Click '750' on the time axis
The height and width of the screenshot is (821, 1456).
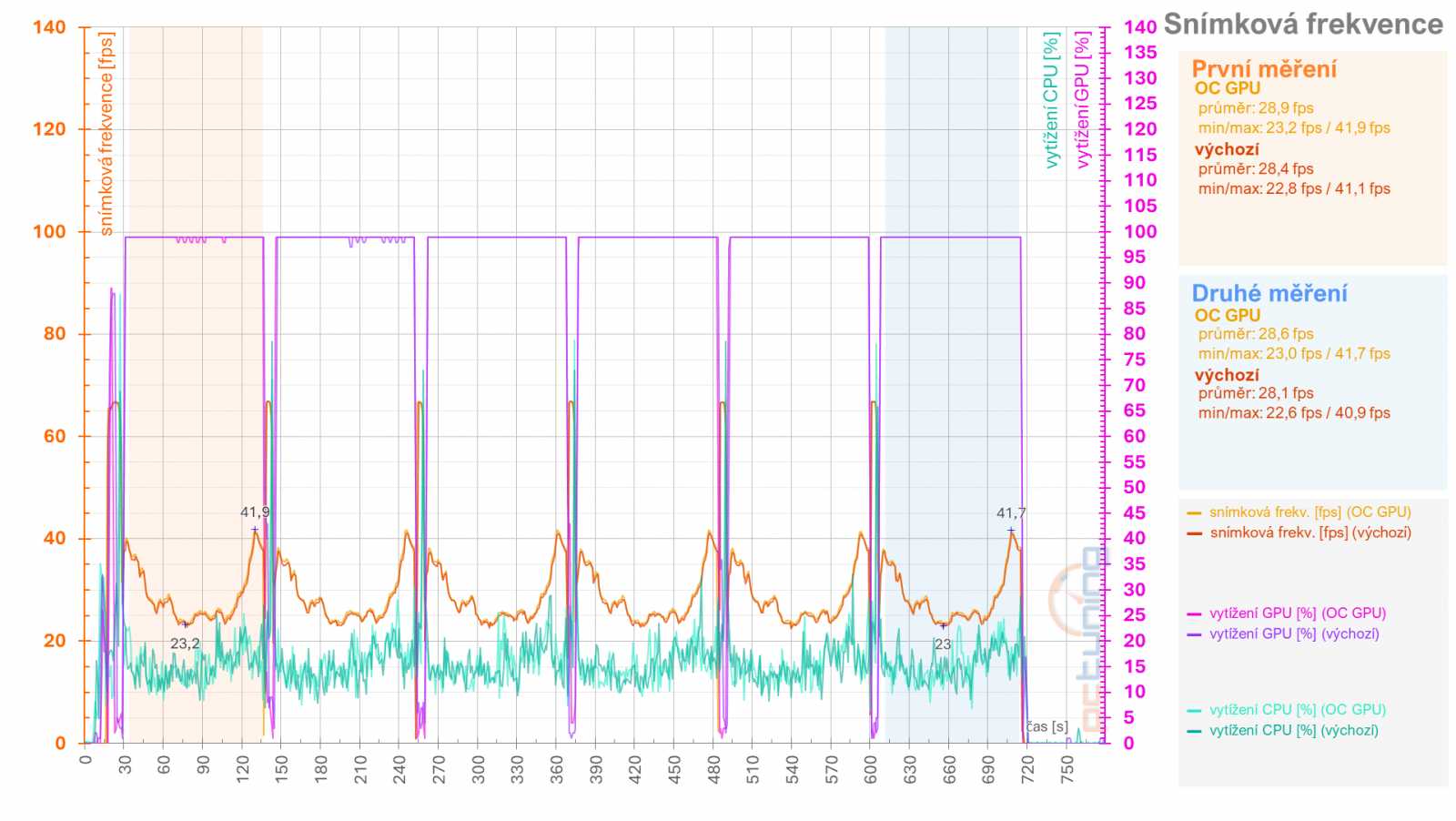click(x=1067, y=770)
